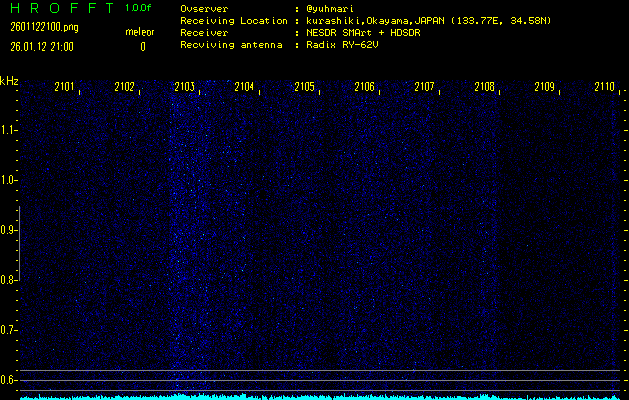Select the Radix RY-62V antenna text
This screenshot has height=400, width=629.
(x=342, y=45)
